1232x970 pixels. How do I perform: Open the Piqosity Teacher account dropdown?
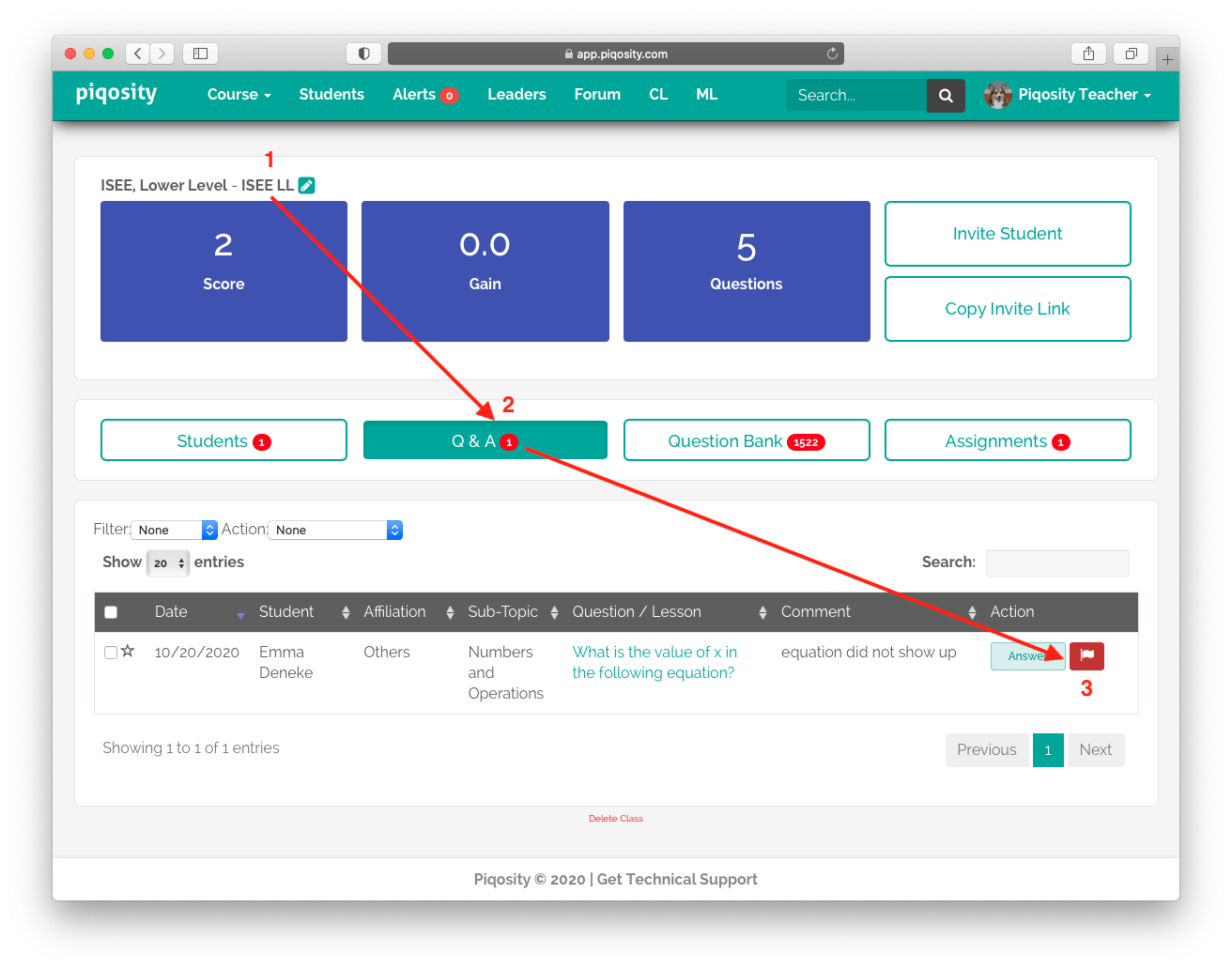click(1085, 95)
